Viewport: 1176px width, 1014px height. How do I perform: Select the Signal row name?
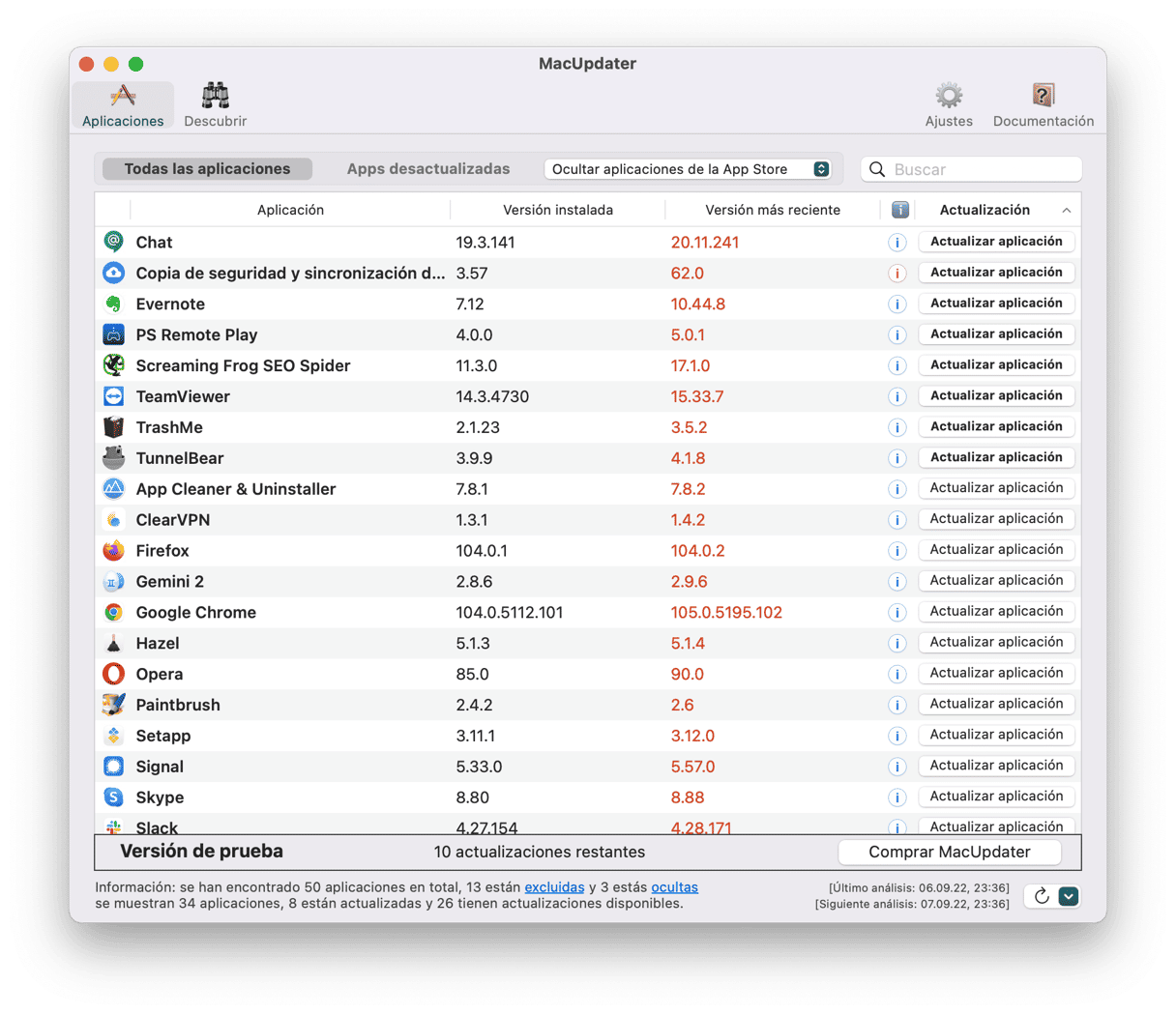coord(160,767)
